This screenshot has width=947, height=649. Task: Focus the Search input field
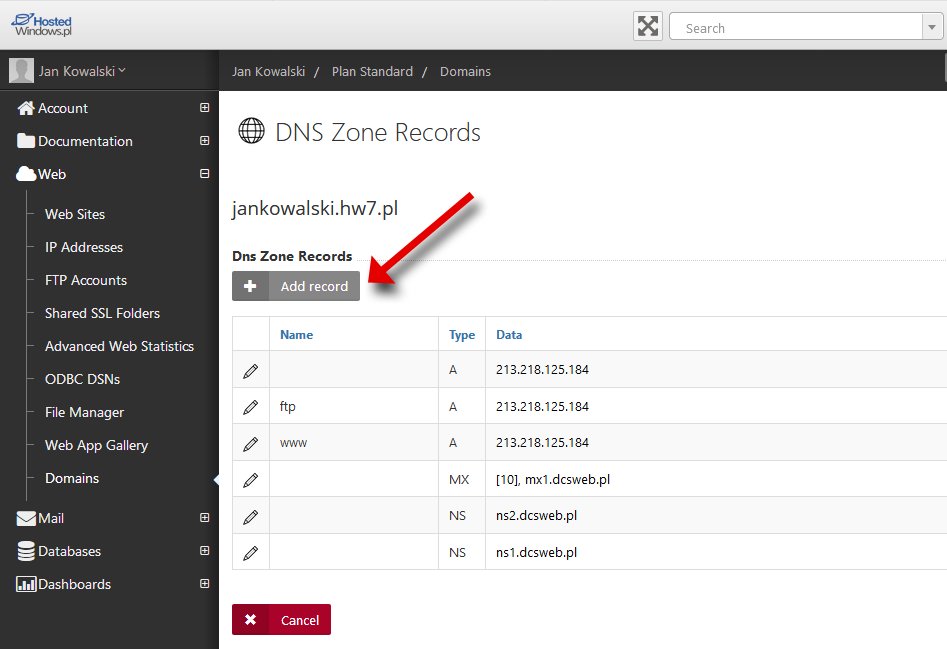795,27
